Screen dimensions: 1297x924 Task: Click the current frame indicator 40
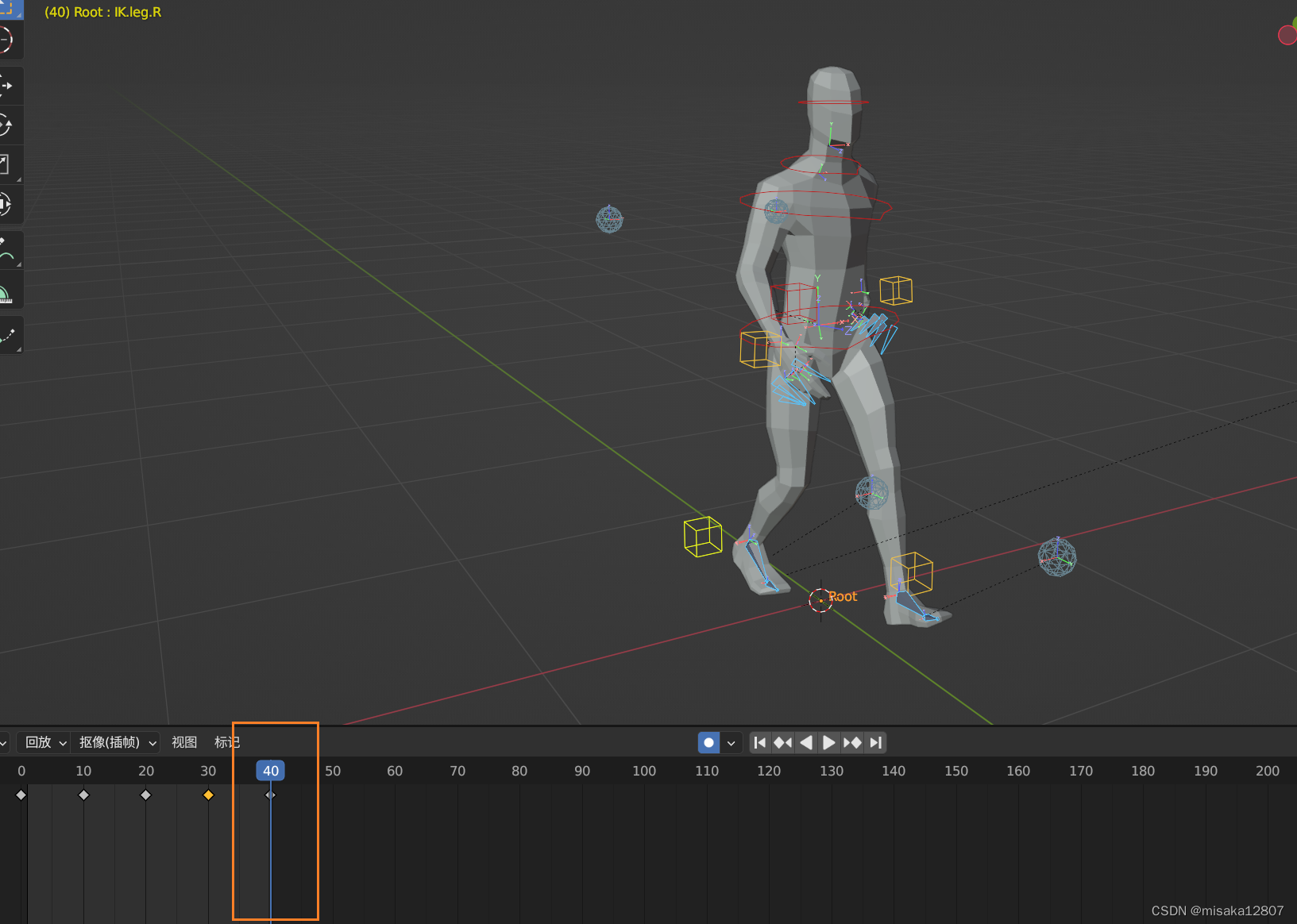point(271,771)
